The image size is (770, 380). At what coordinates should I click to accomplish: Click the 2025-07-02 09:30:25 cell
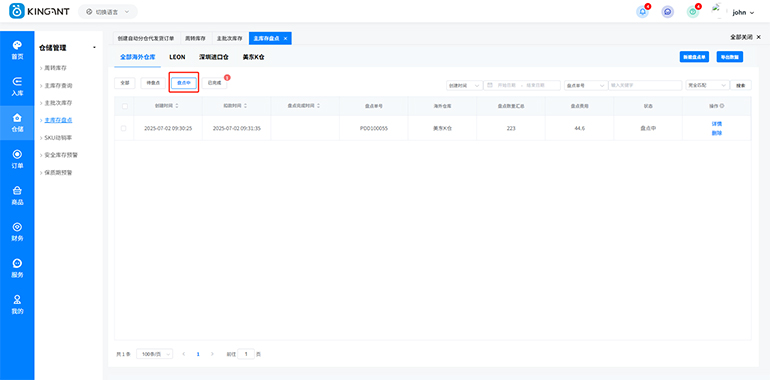click(168, 128)
